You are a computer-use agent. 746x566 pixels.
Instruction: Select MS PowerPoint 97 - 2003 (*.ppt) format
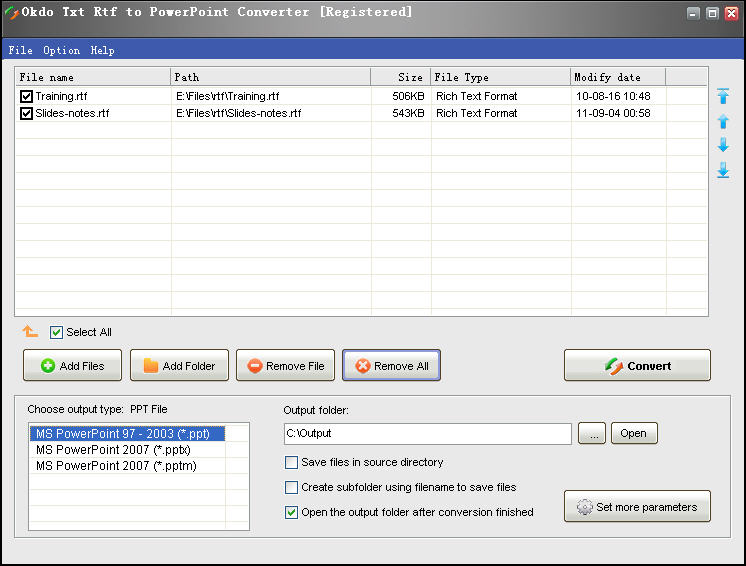pyautogui.click(x=127, y=434)
